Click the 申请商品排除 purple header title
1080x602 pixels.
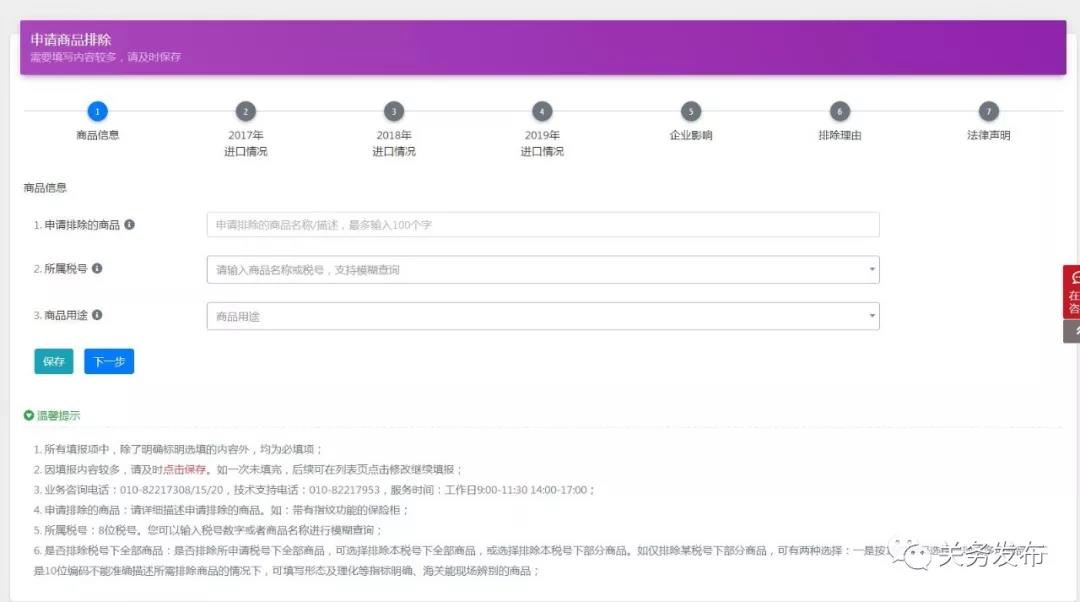71,40
